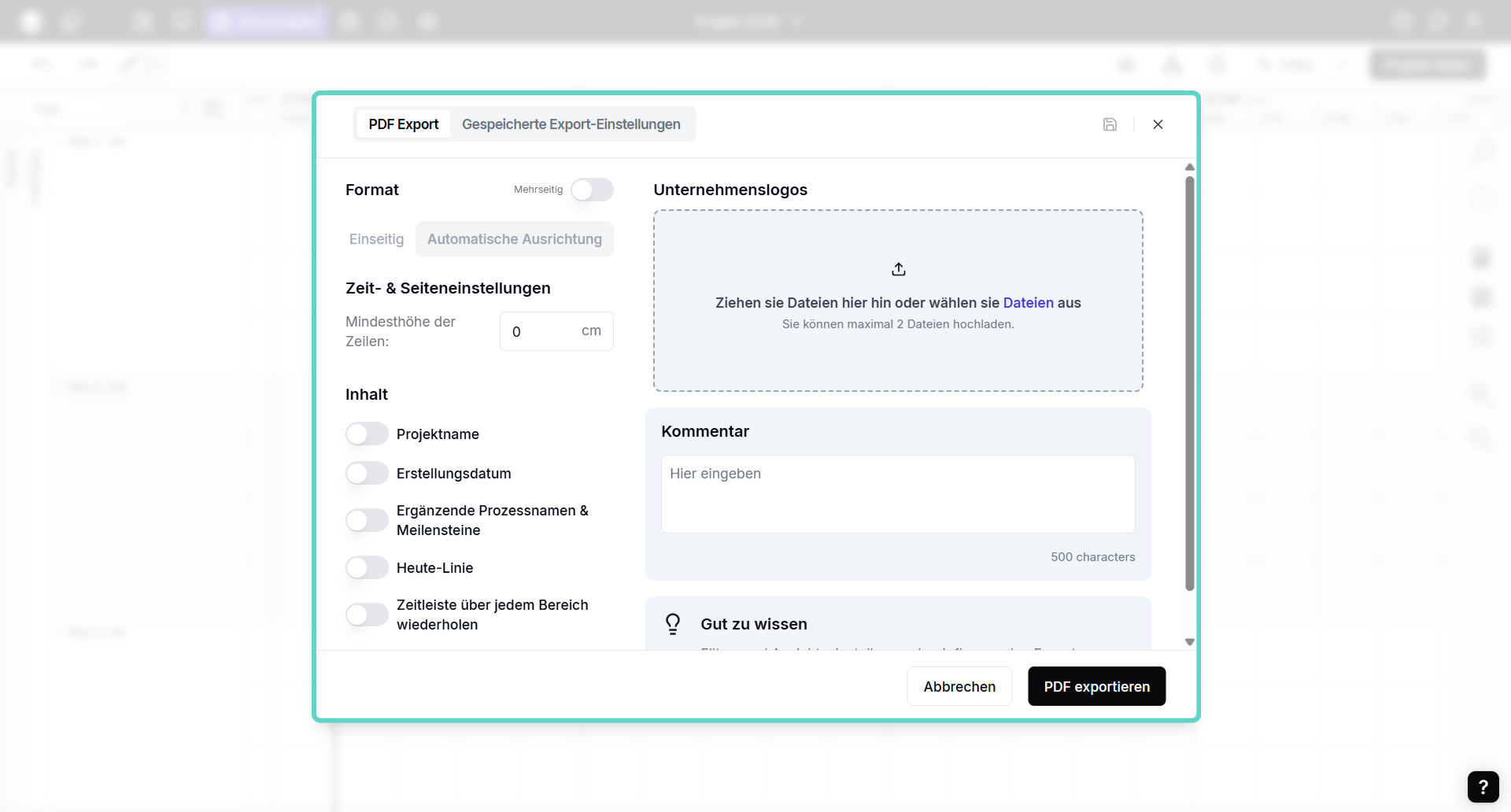
Task: Open Gespeicherte Export-Einstellungen tab
Action: point(571,124)
